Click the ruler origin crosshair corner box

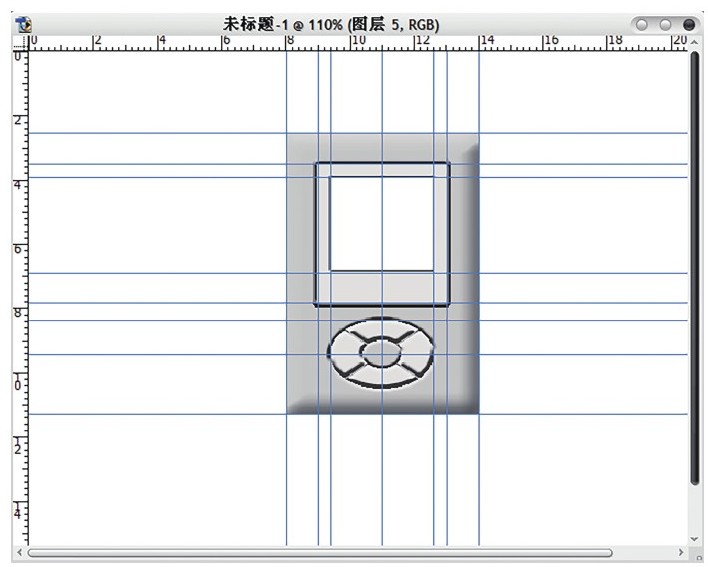coord(20,42)
